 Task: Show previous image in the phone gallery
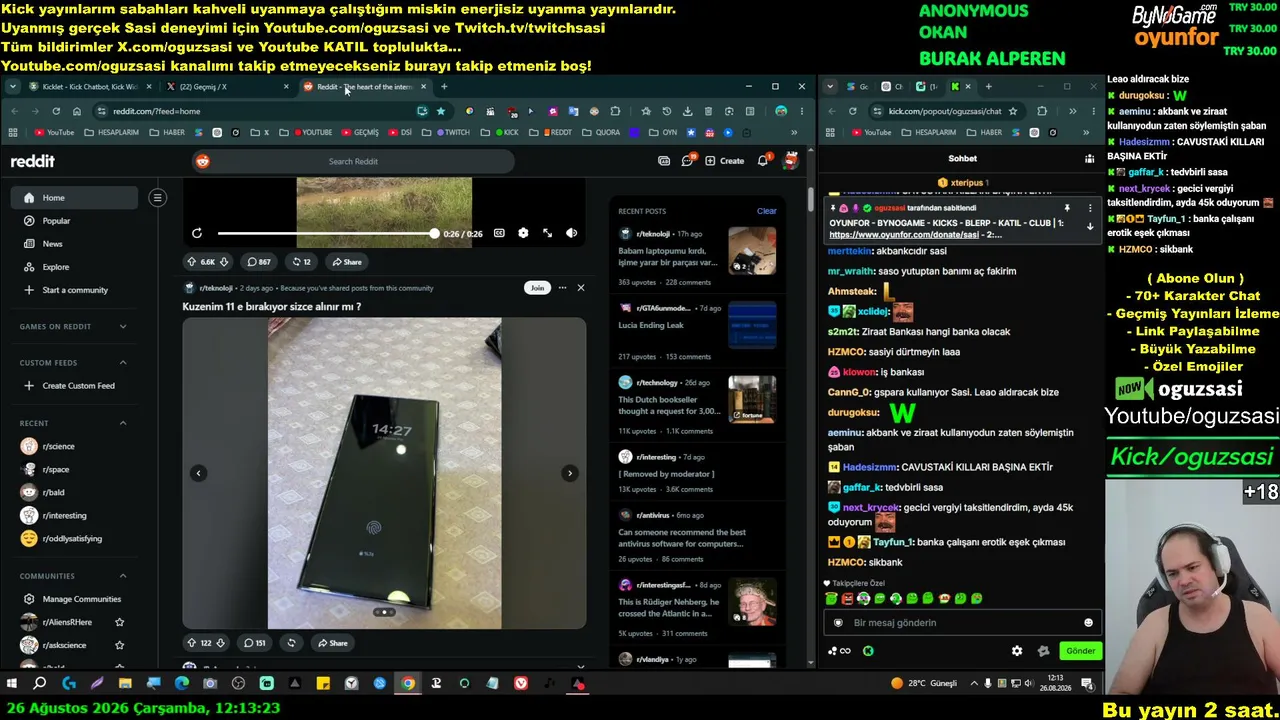coord(198,473)
